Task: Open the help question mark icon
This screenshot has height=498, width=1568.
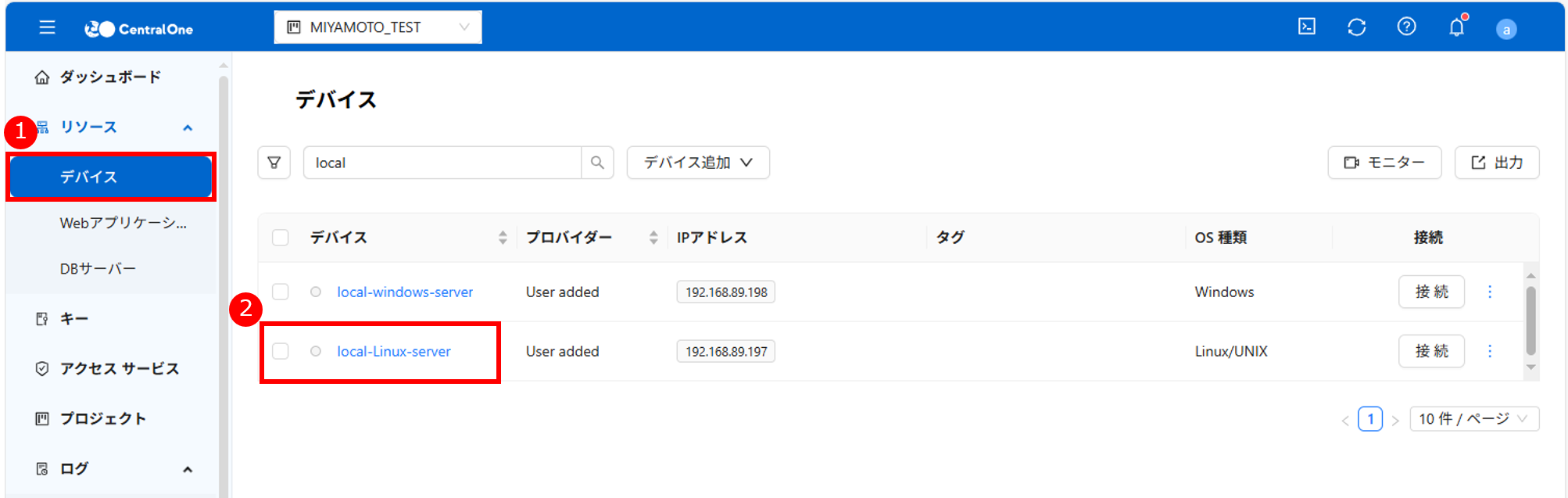Action: (x=1406, y=27)
